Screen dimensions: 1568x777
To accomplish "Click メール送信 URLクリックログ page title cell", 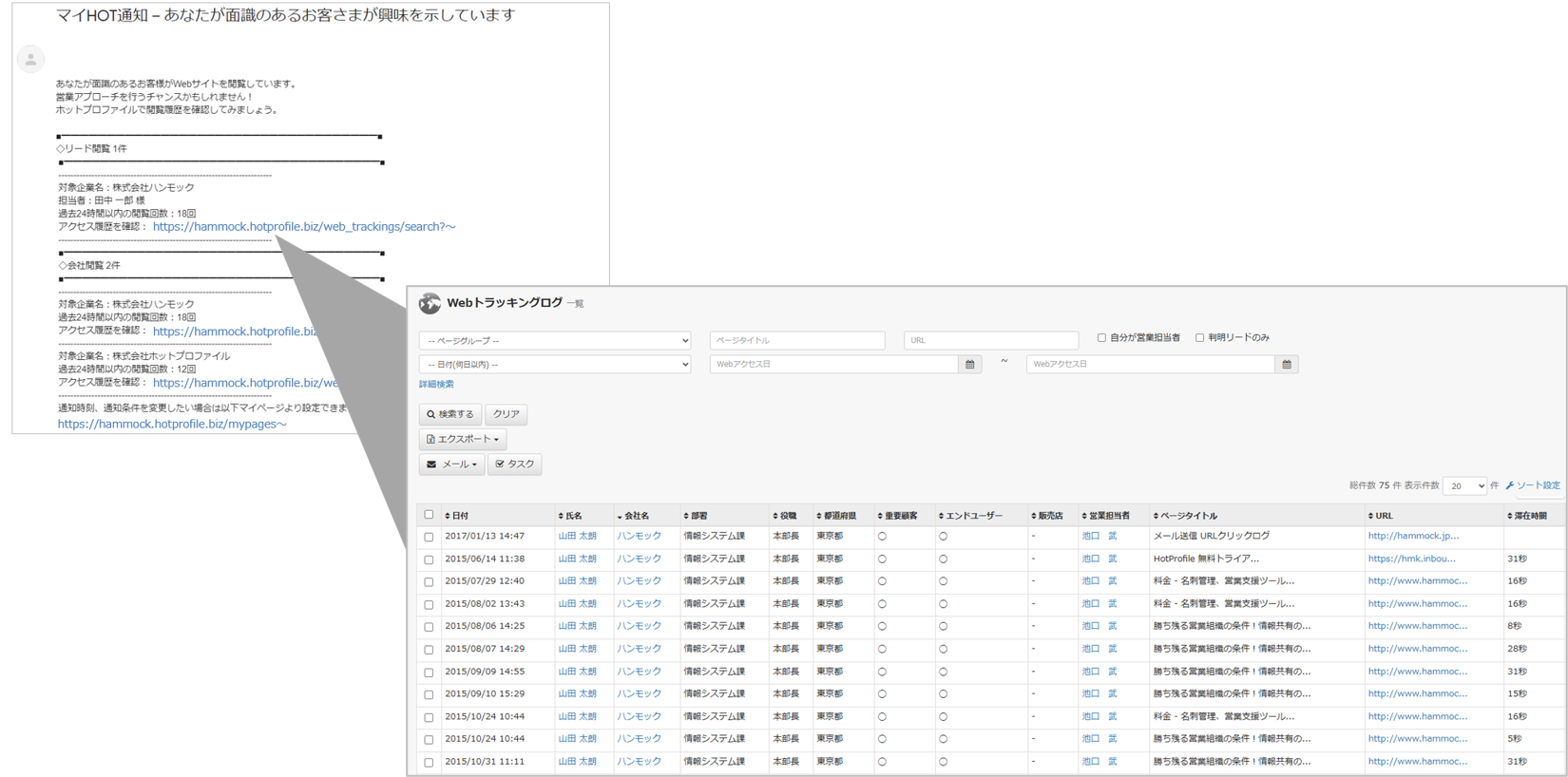I will pos(1212,537).
